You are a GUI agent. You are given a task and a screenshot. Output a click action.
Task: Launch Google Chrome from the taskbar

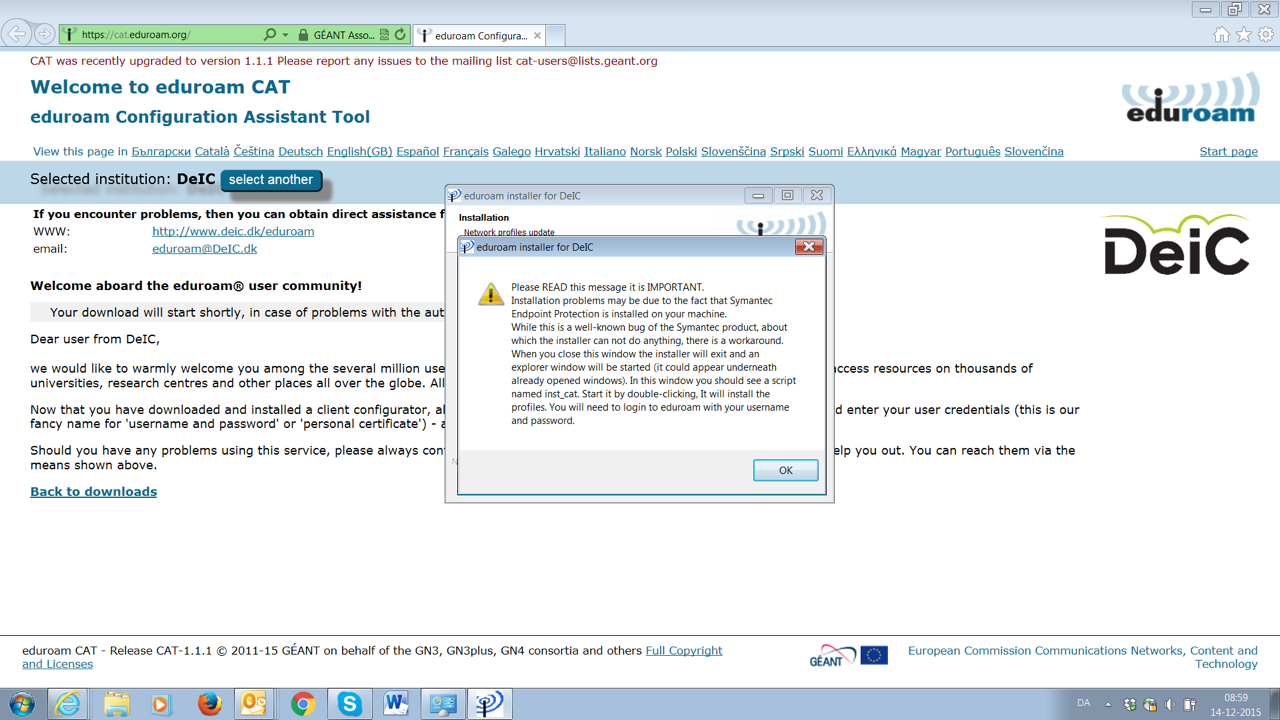pyautogui.click(x=302, y=704)
